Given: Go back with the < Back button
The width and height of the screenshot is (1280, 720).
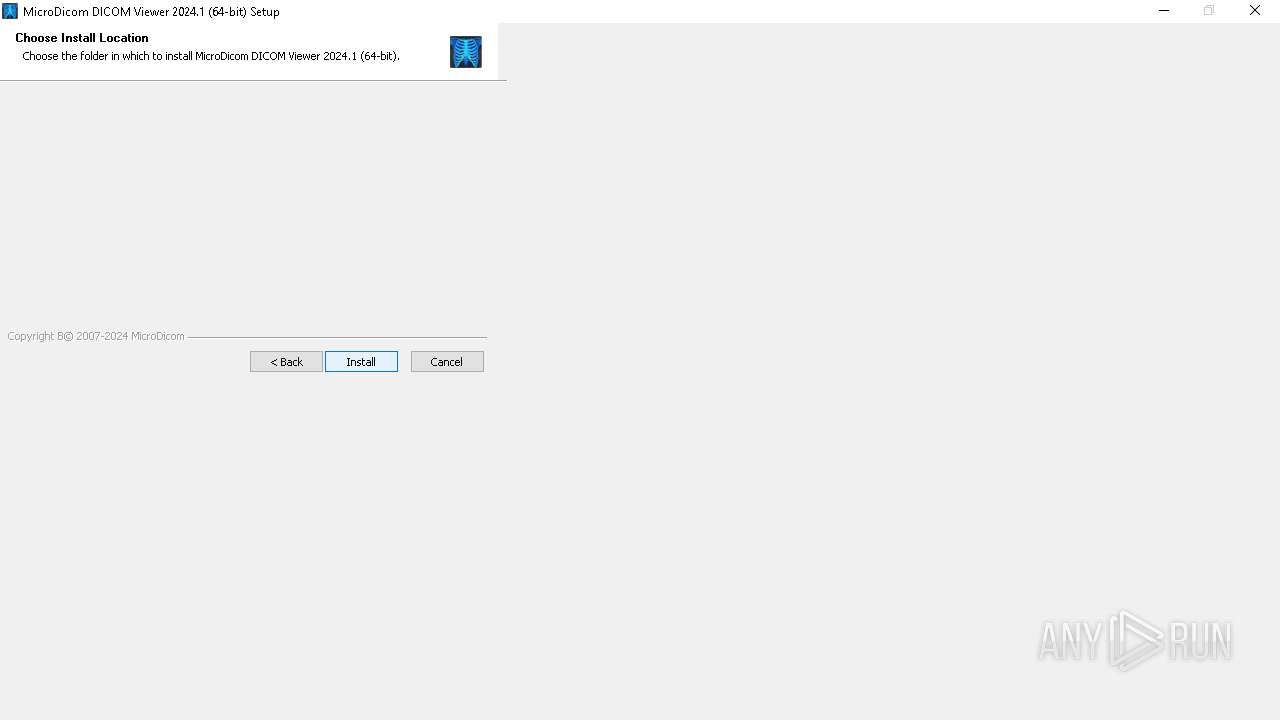Looking at the screenshot, I should pos(286,362).
